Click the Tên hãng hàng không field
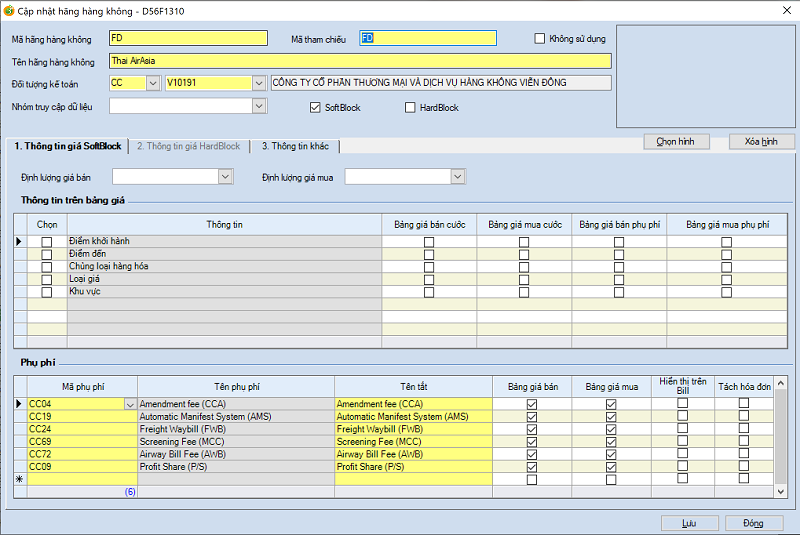Image resolution: width=800 pixels, height=535 pixels. point(359,61)
